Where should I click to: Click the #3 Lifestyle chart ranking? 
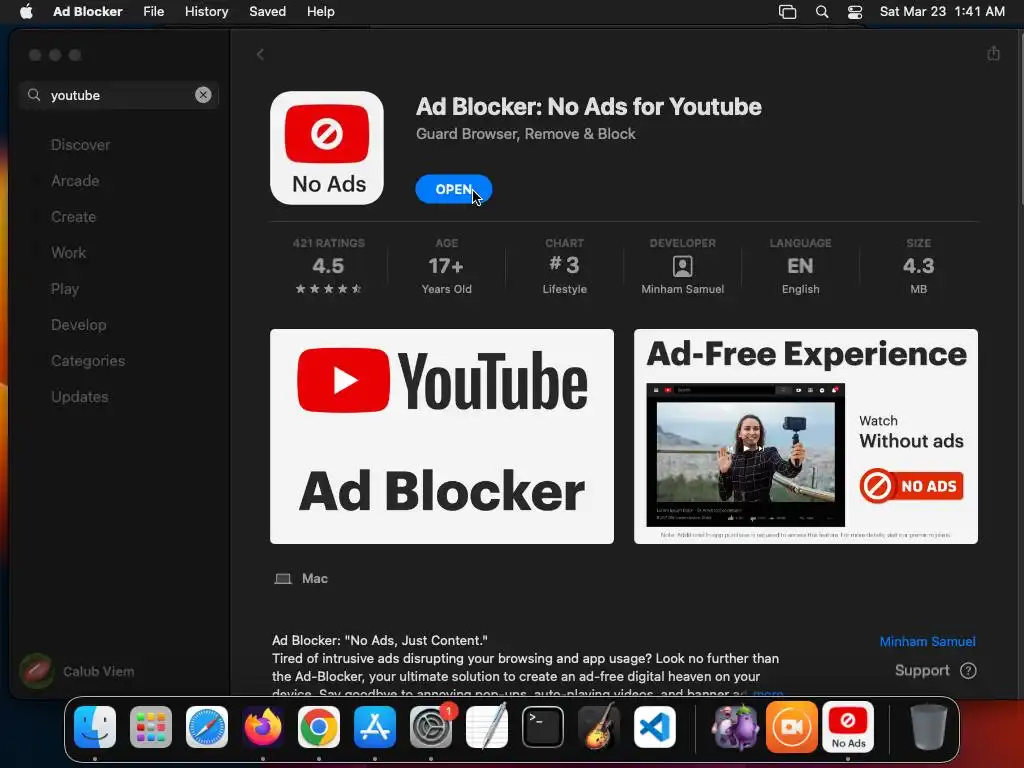pyautogui.click(x=565, y=266)
